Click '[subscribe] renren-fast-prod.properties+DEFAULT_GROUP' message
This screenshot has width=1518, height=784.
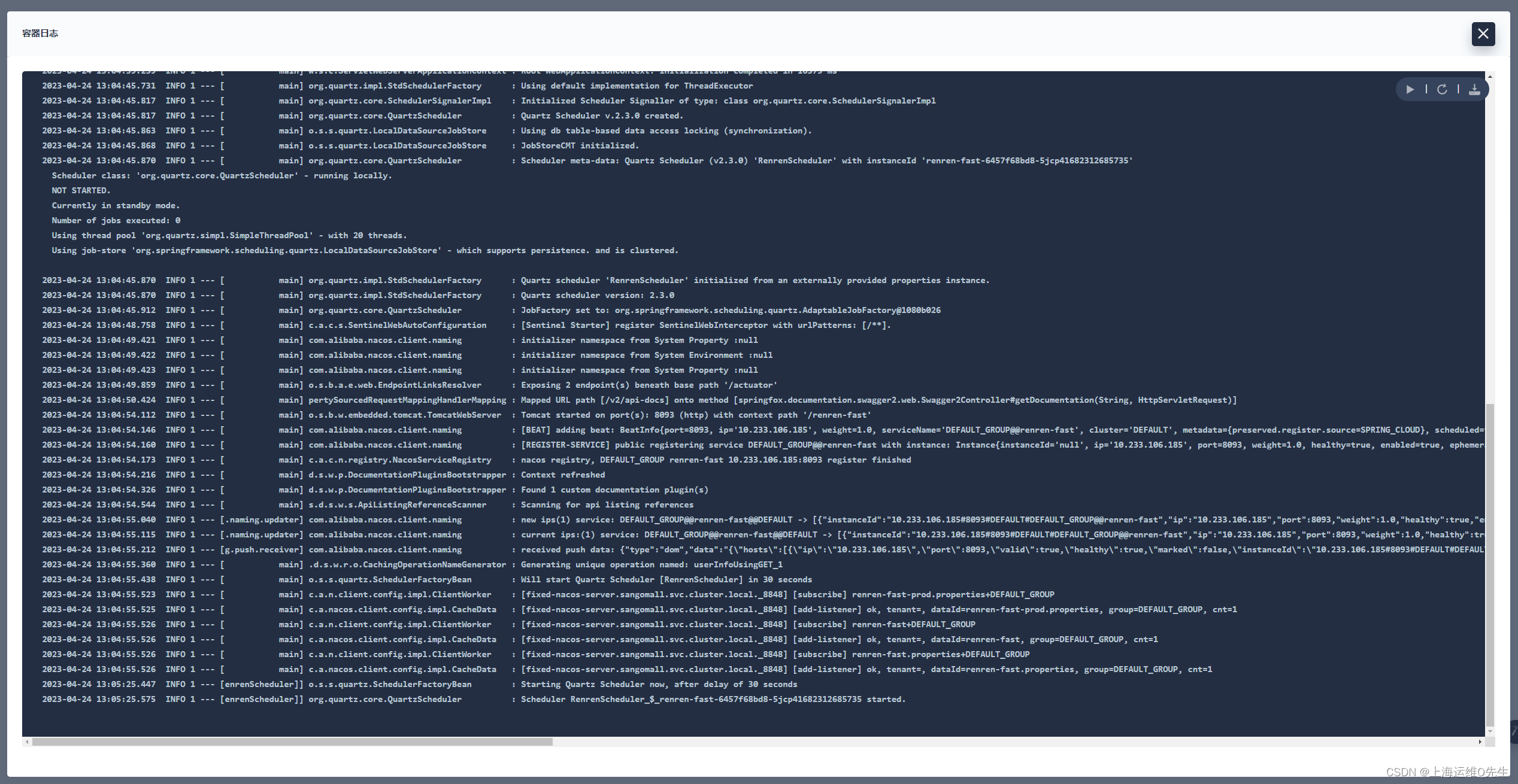pyautogui.click(x=787, y=594)
